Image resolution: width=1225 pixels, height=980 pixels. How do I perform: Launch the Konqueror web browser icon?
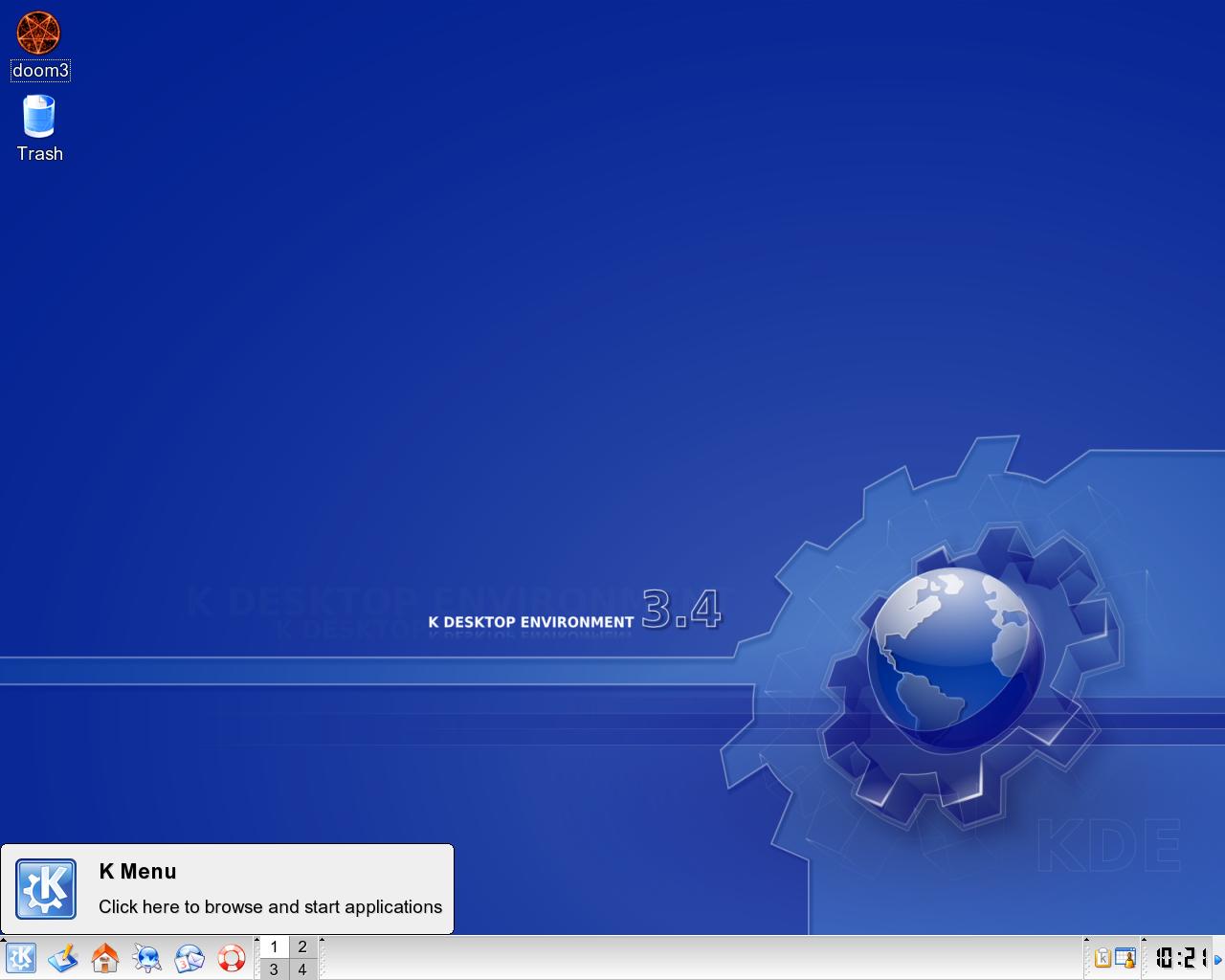(x=147, y=958)
